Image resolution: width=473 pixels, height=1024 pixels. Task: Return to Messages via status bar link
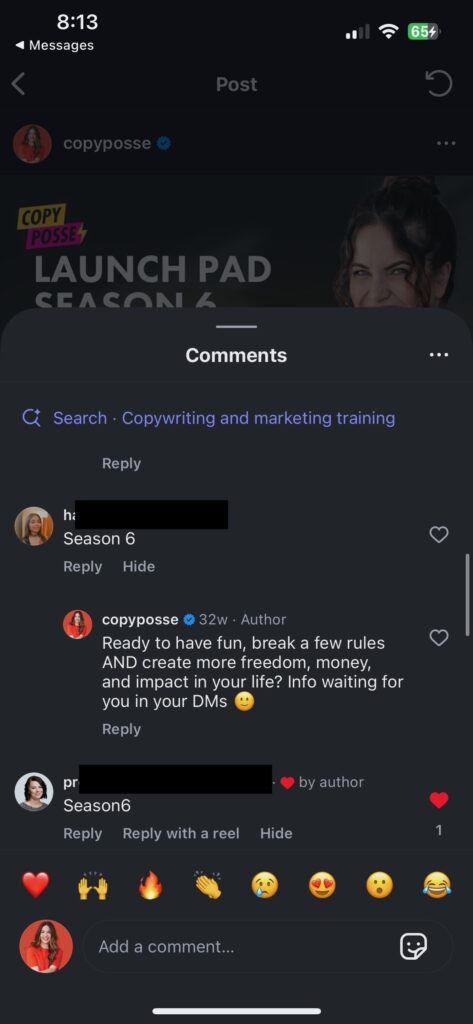coord(55,45)
